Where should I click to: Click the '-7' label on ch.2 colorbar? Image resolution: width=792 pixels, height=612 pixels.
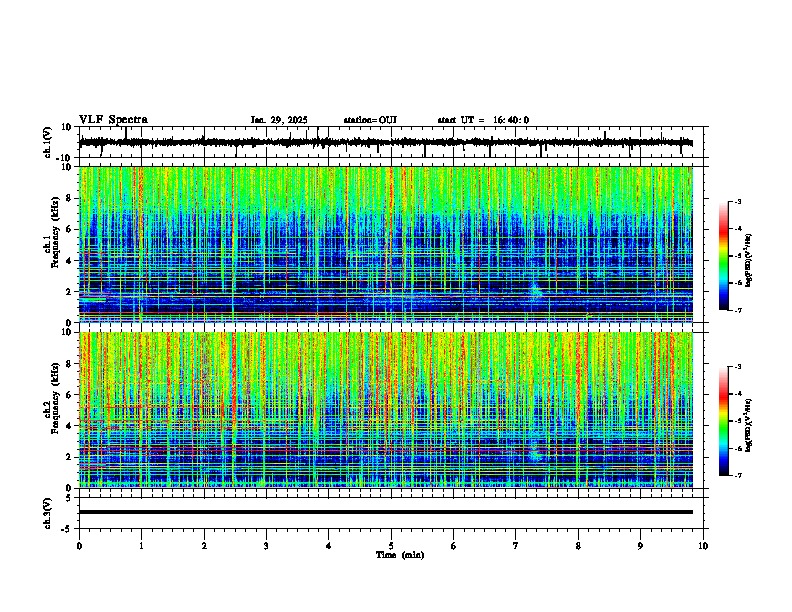tap(737, 475)
